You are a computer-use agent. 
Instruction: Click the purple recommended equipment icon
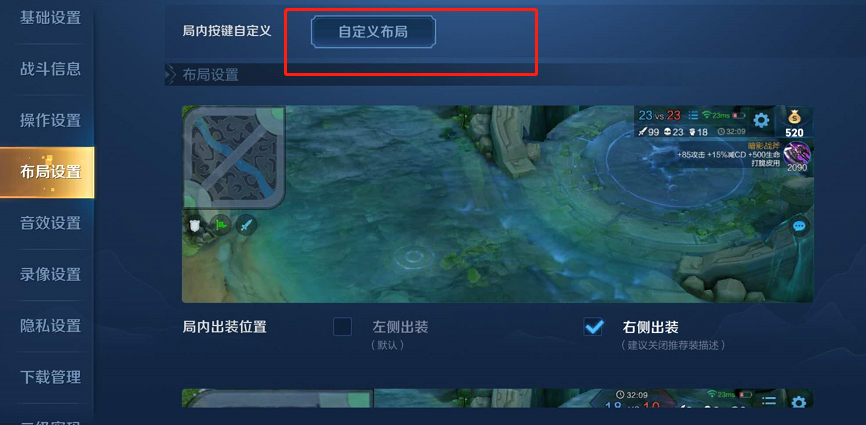(x=797, y=153)
